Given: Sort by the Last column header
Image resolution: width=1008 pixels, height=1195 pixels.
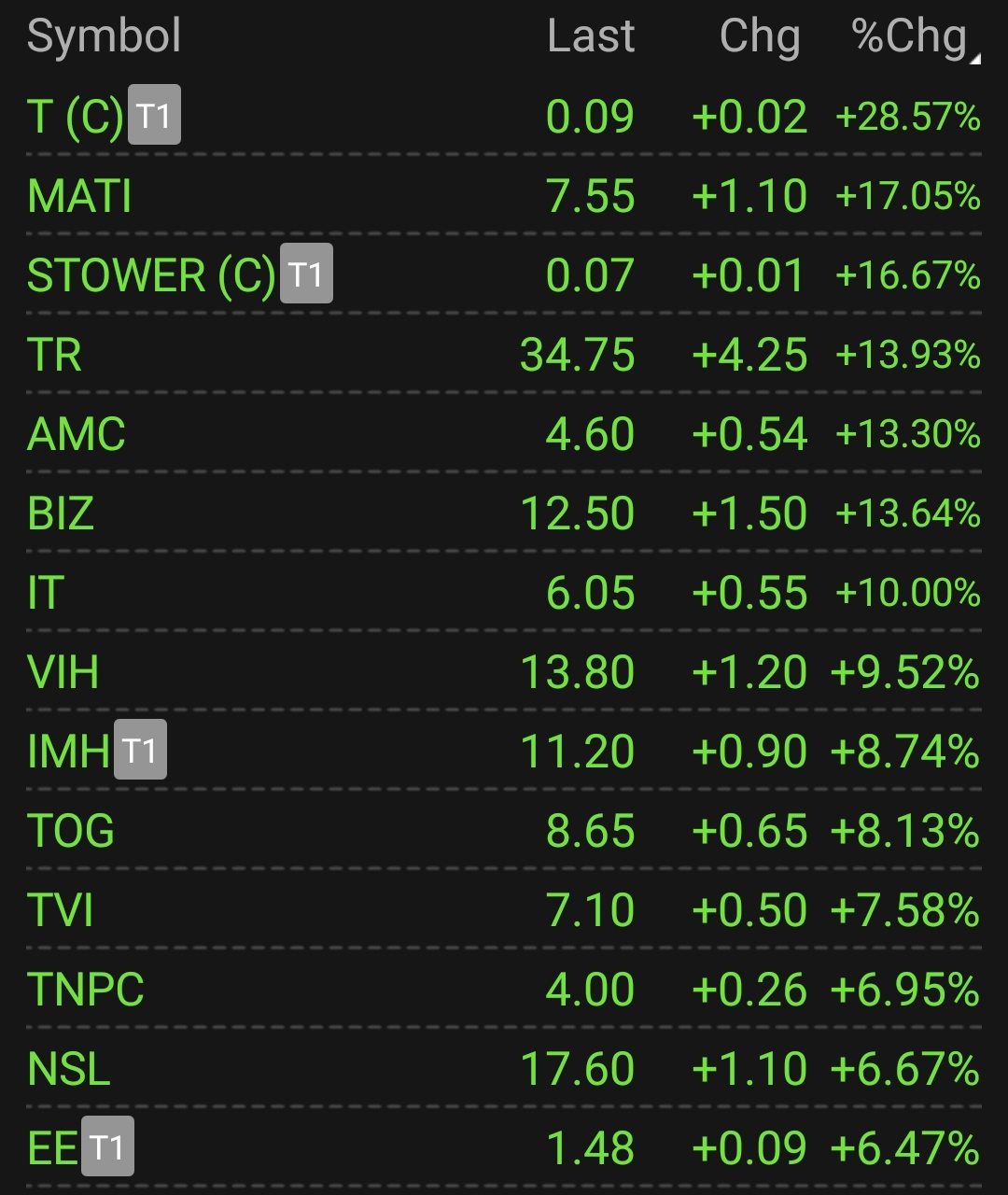Looking at the screenshot, I should [591, 36].
